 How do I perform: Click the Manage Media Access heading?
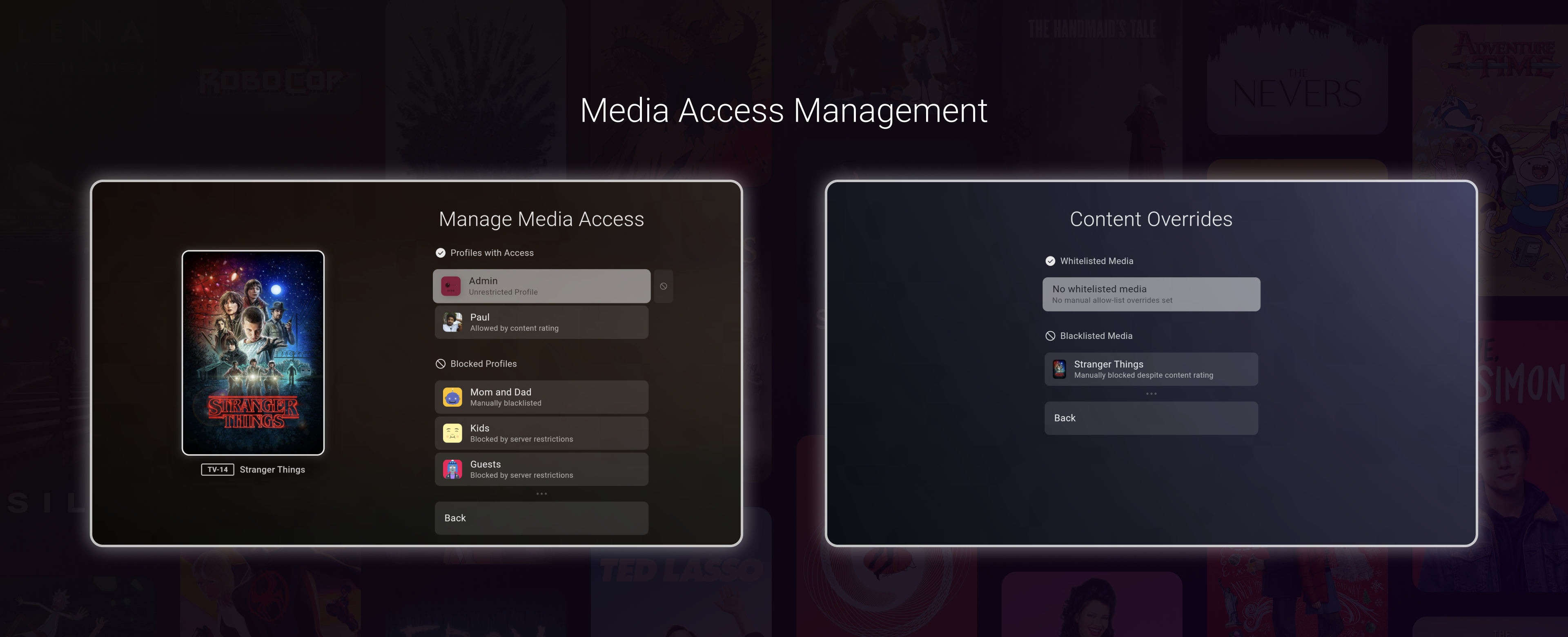[541, 219]
